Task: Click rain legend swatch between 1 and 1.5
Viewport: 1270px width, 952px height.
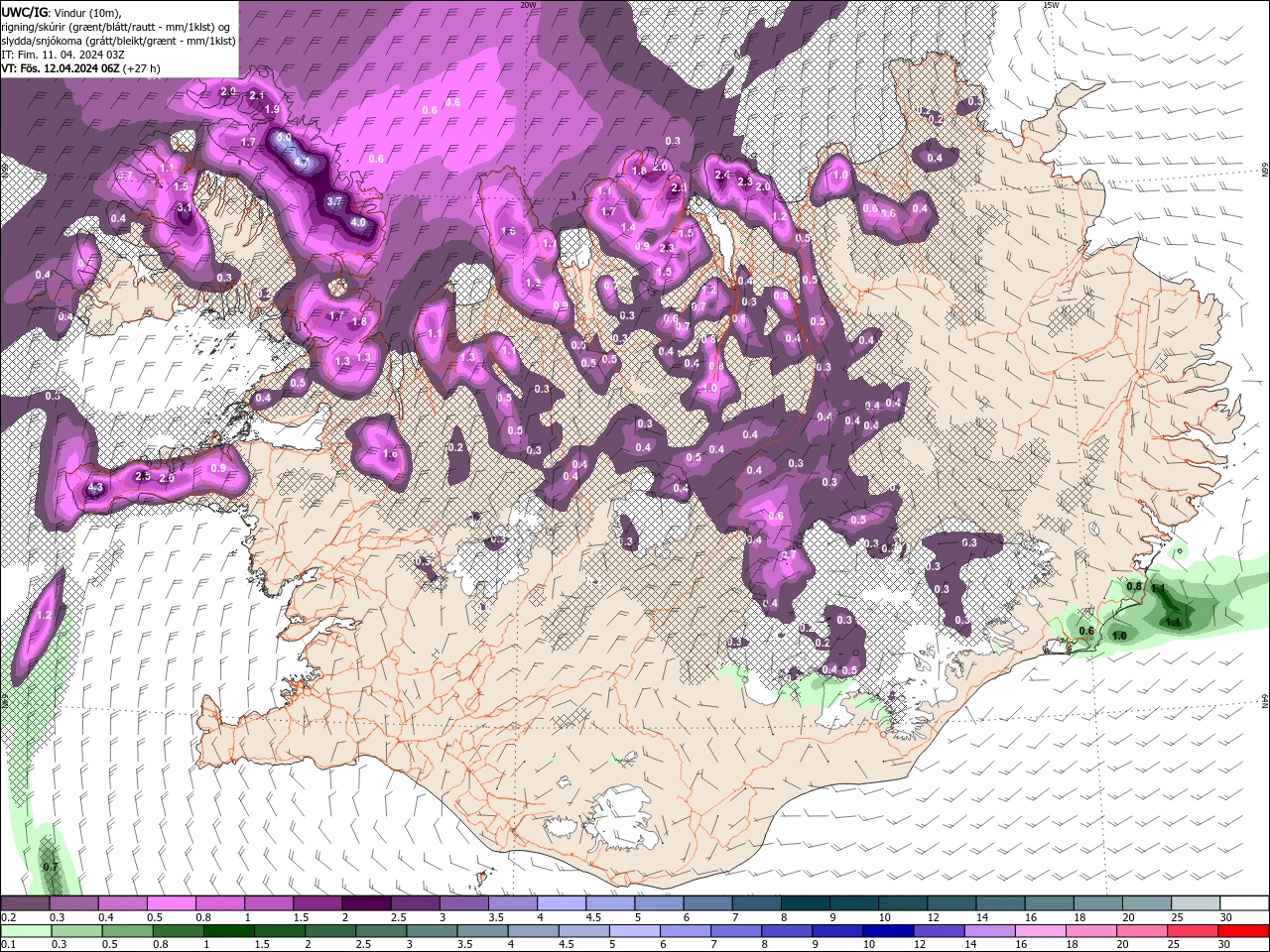Action: [228, 930]
